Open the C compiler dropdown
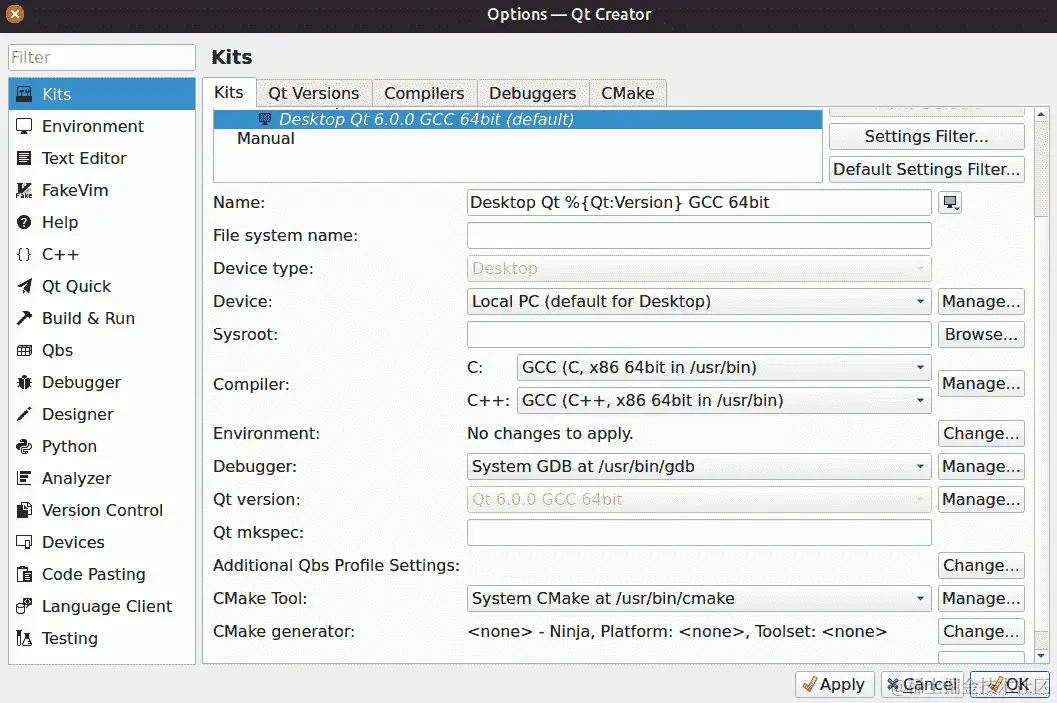 tap(724, 367)
